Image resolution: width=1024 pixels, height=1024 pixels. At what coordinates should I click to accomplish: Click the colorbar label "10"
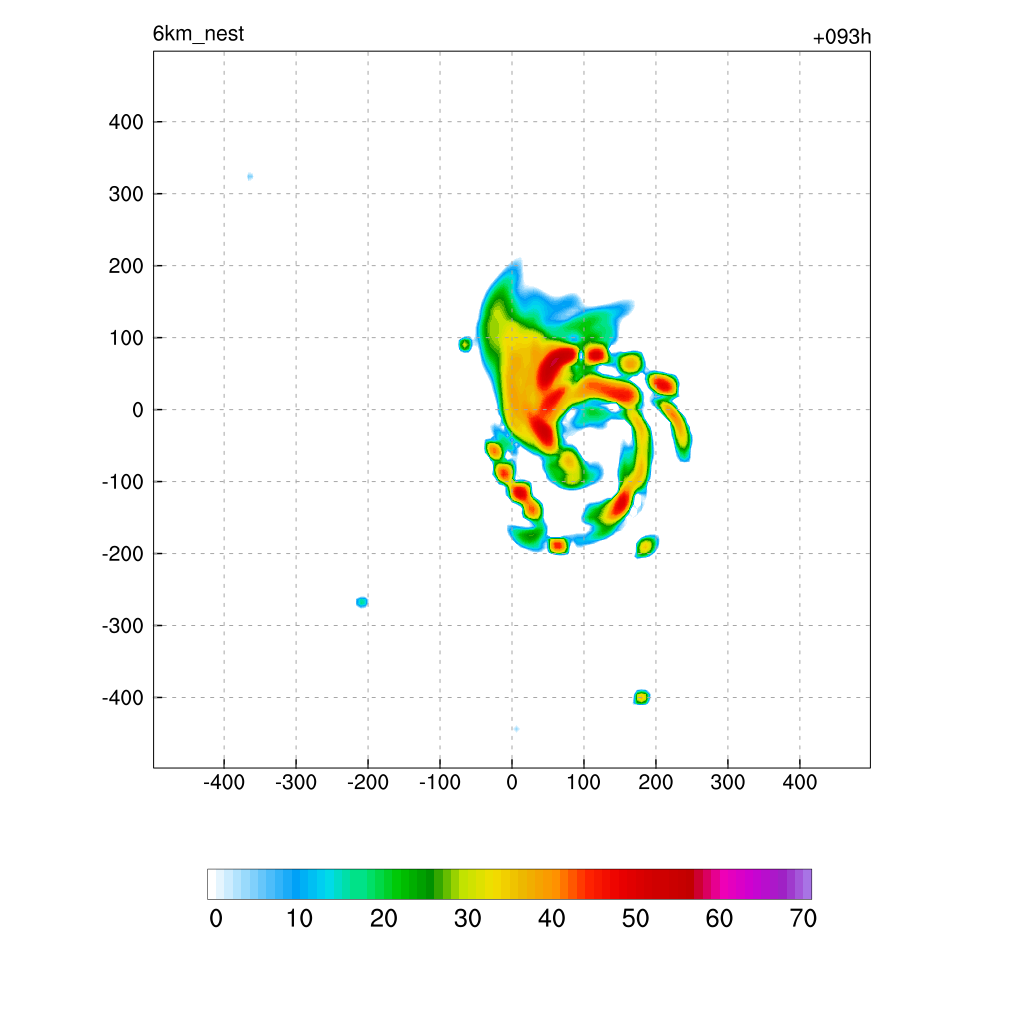[299, 919]
